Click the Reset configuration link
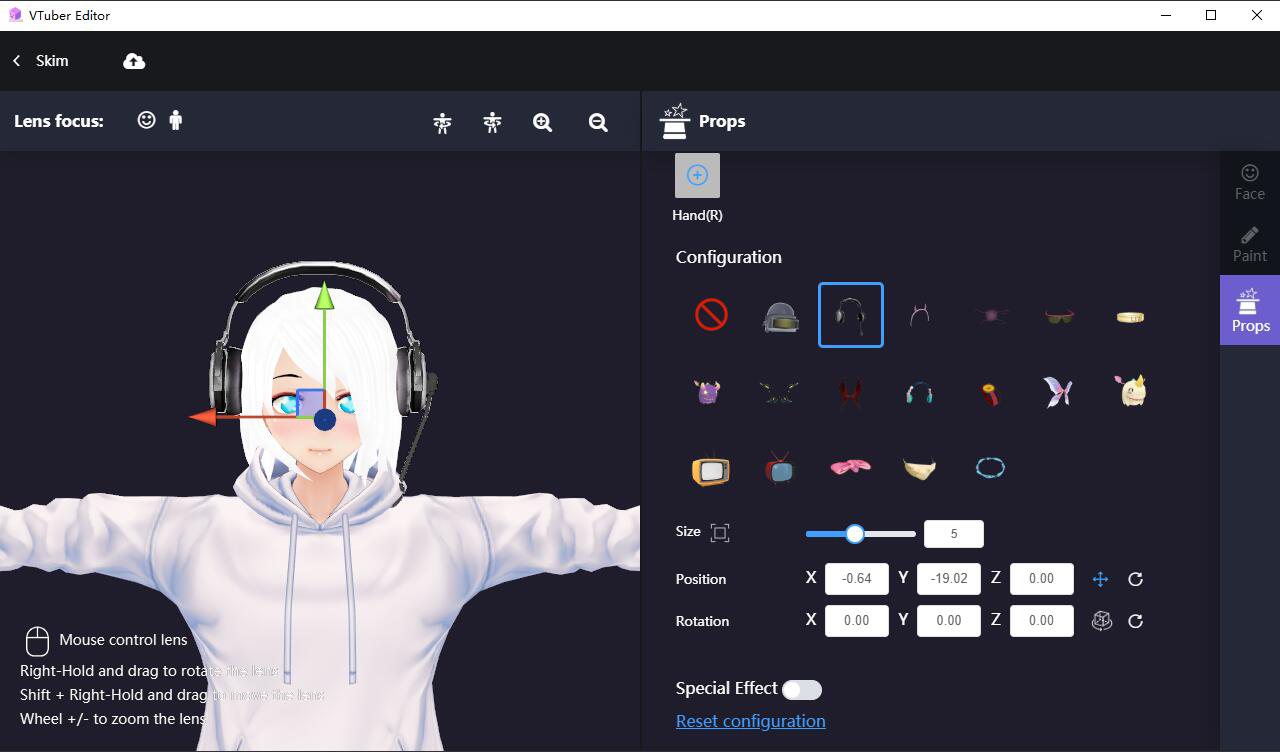This screenshot has height=752, width=1280. (751, 721)
